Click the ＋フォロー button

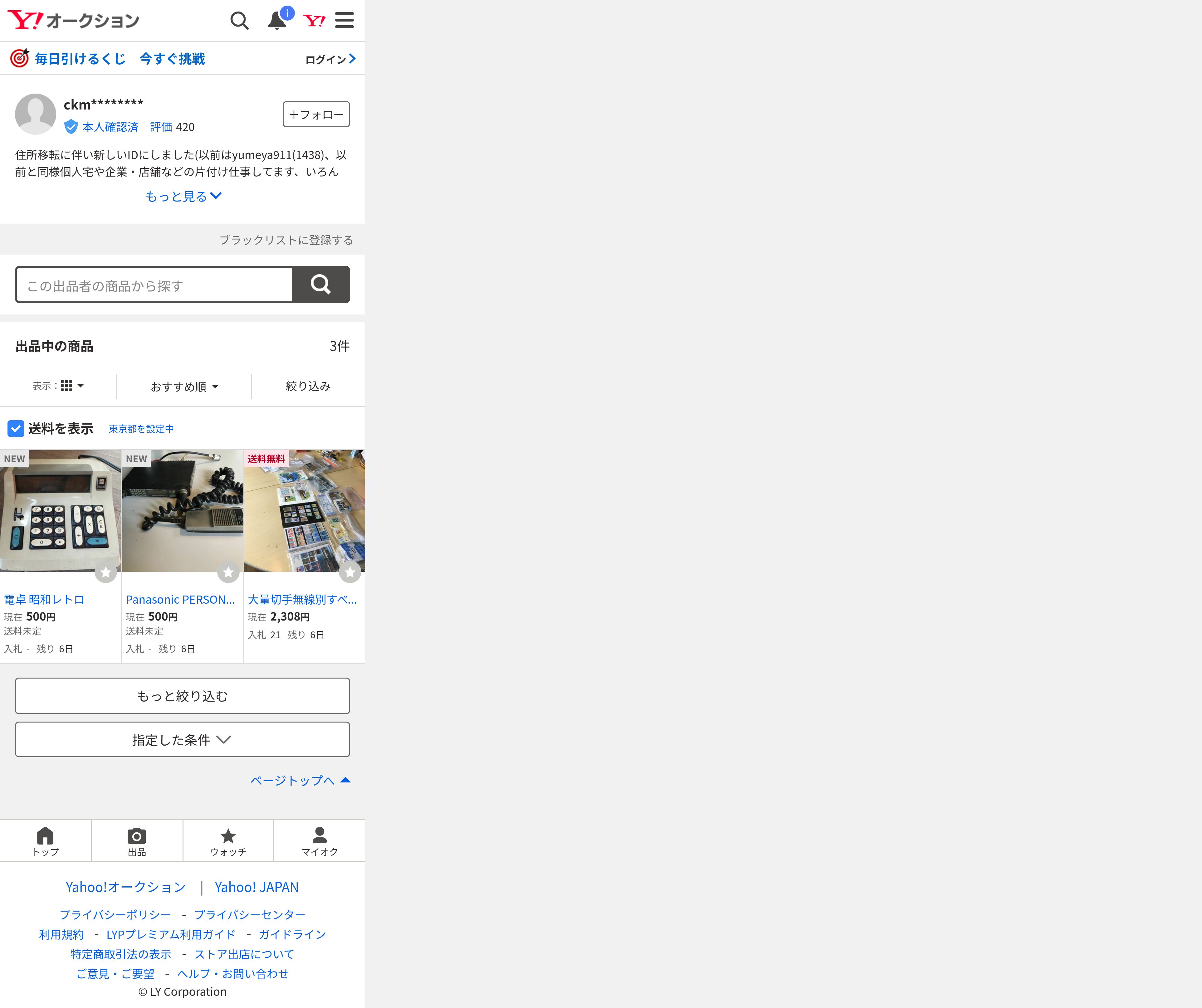(316, 114)
